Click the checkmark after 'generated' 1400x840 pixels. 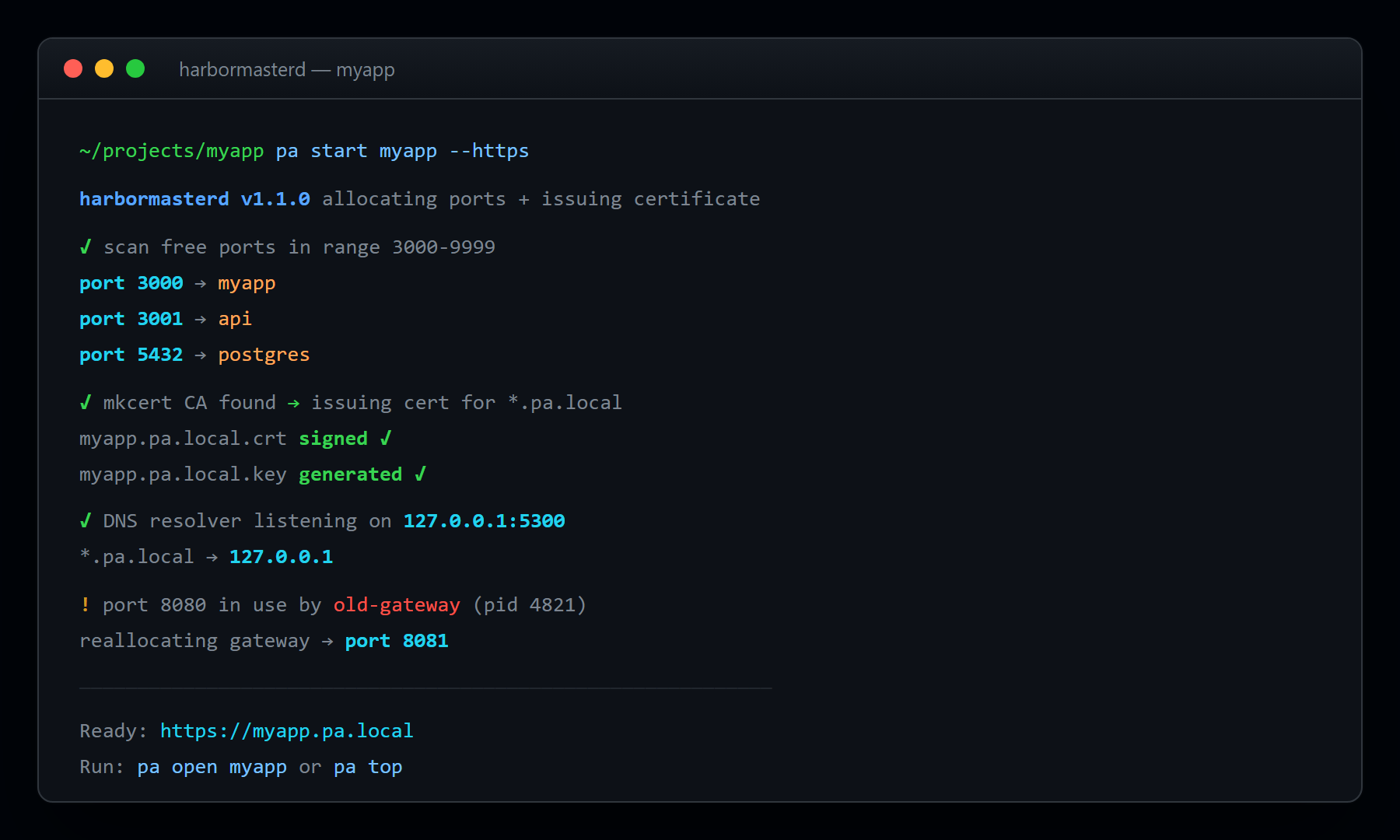point(421,474)
